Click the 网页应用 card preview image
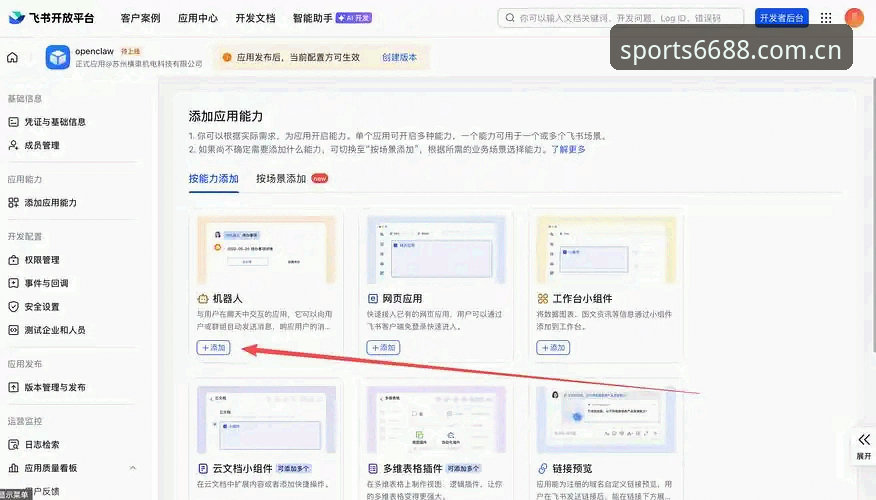Screen dimensions: 876x500 pyautogui.click(x=436, y=250)
